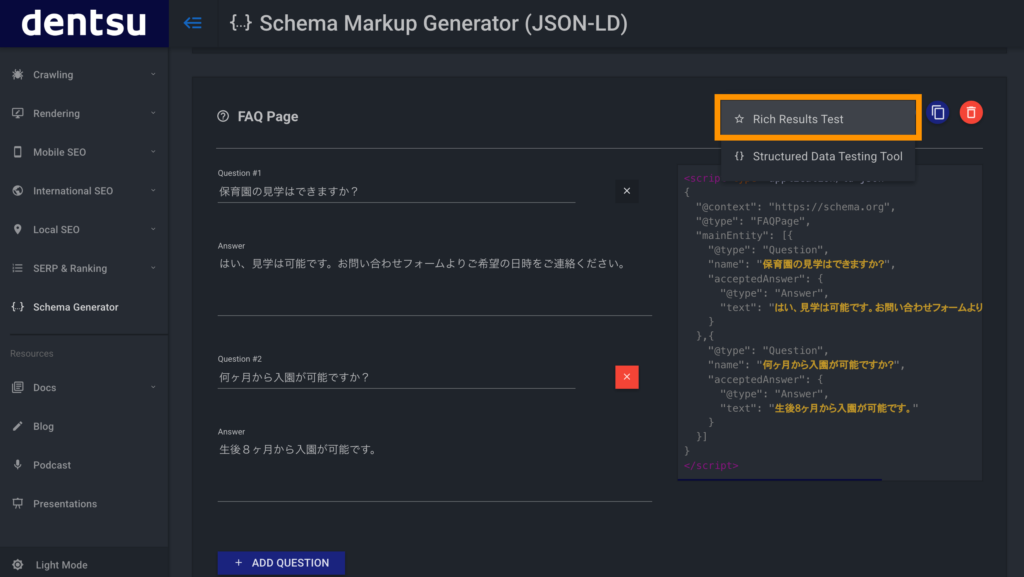Click the Podcast microphone icon
The height and width of the screenshot is (577, 1024).
coord(18,465)
